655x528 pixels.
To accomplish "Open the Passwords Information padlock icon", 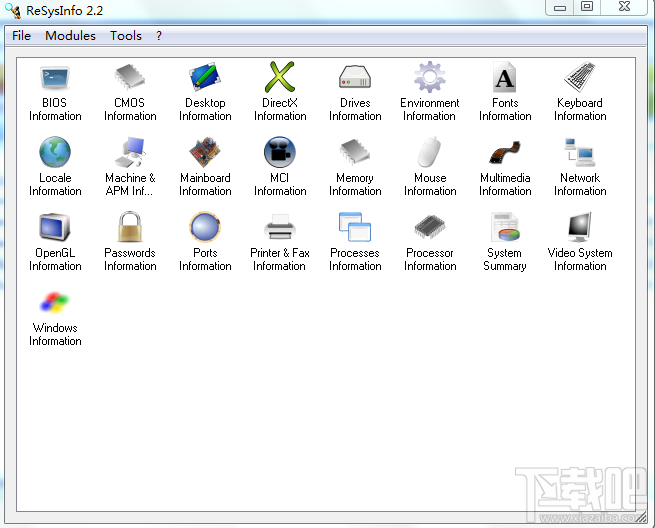I will tap(130, 227).
